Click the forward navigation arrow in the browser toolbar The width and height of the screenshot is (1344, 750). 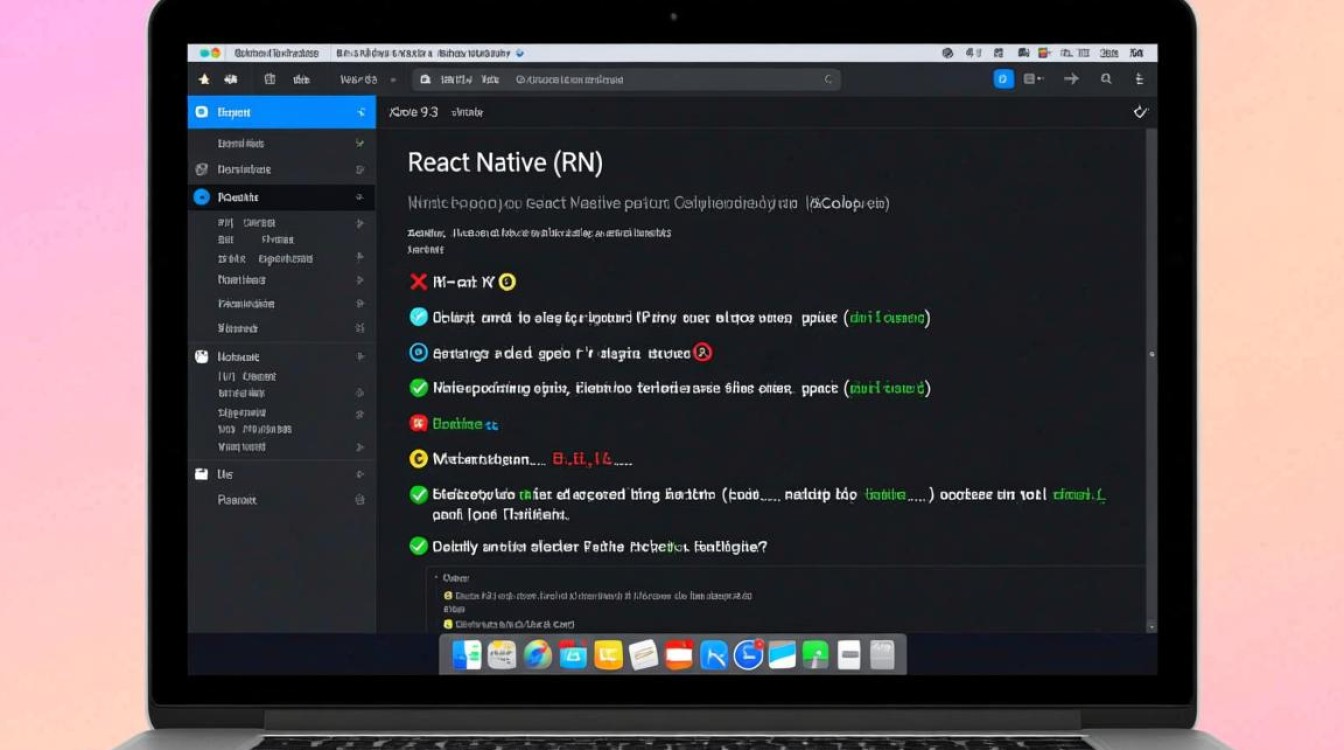(x=1070, y=80)
